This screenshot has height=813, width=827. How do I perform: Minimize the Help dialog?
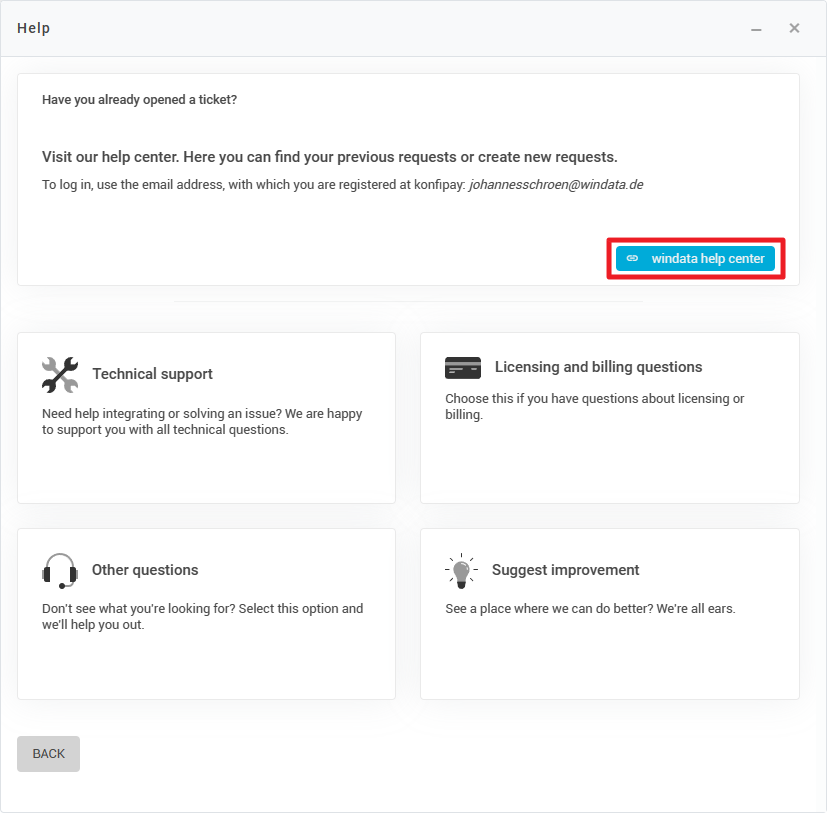pyautogui.click(x=757, y=29)
